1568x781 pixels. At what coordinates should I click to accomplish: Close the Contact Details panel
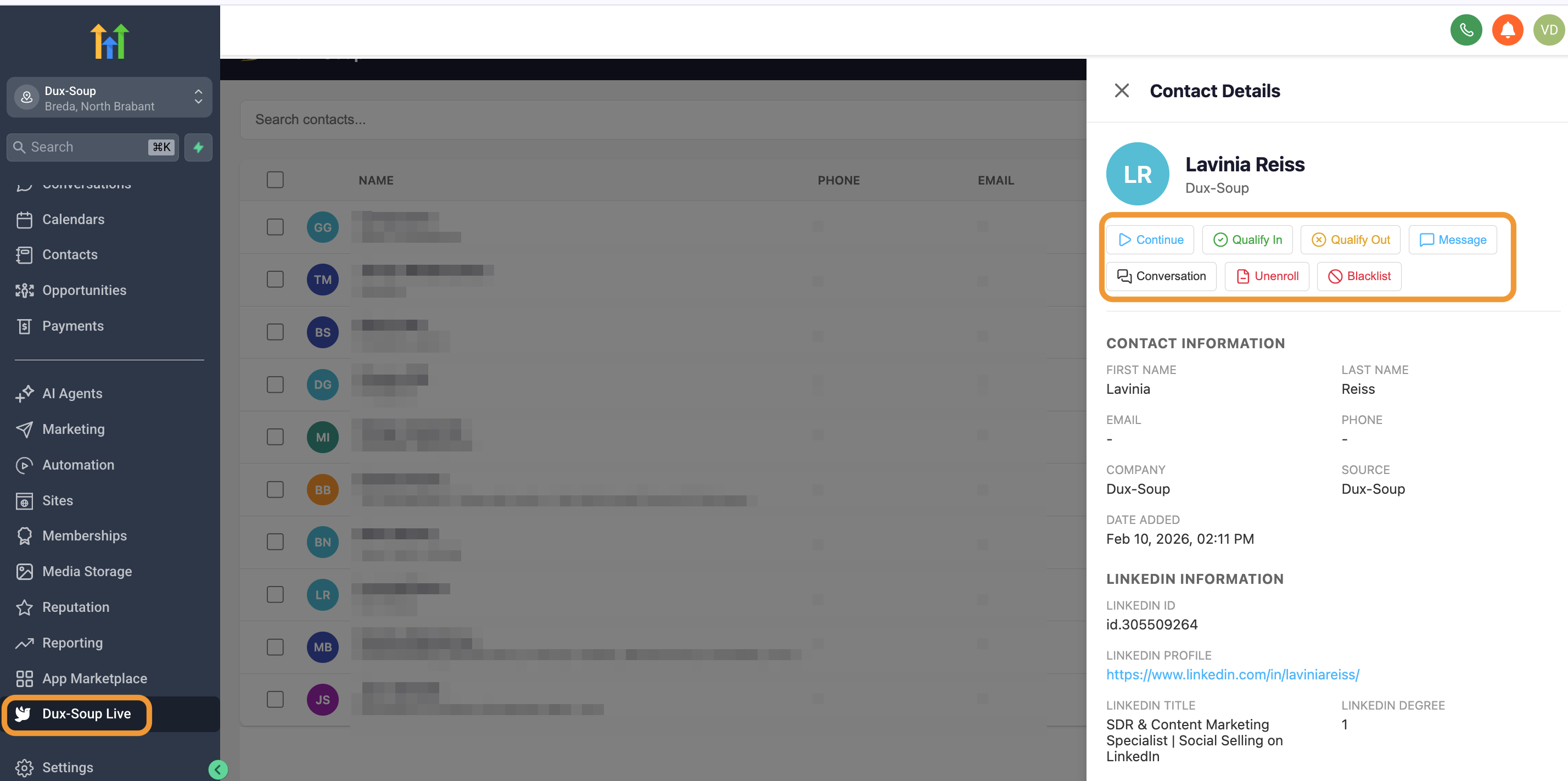1121,91
